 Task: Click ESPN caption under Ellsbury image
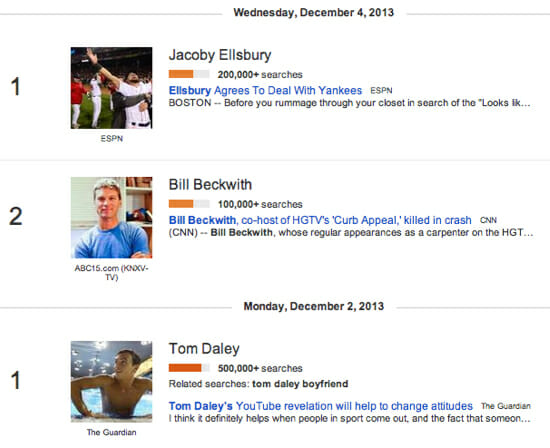point(112,139)
